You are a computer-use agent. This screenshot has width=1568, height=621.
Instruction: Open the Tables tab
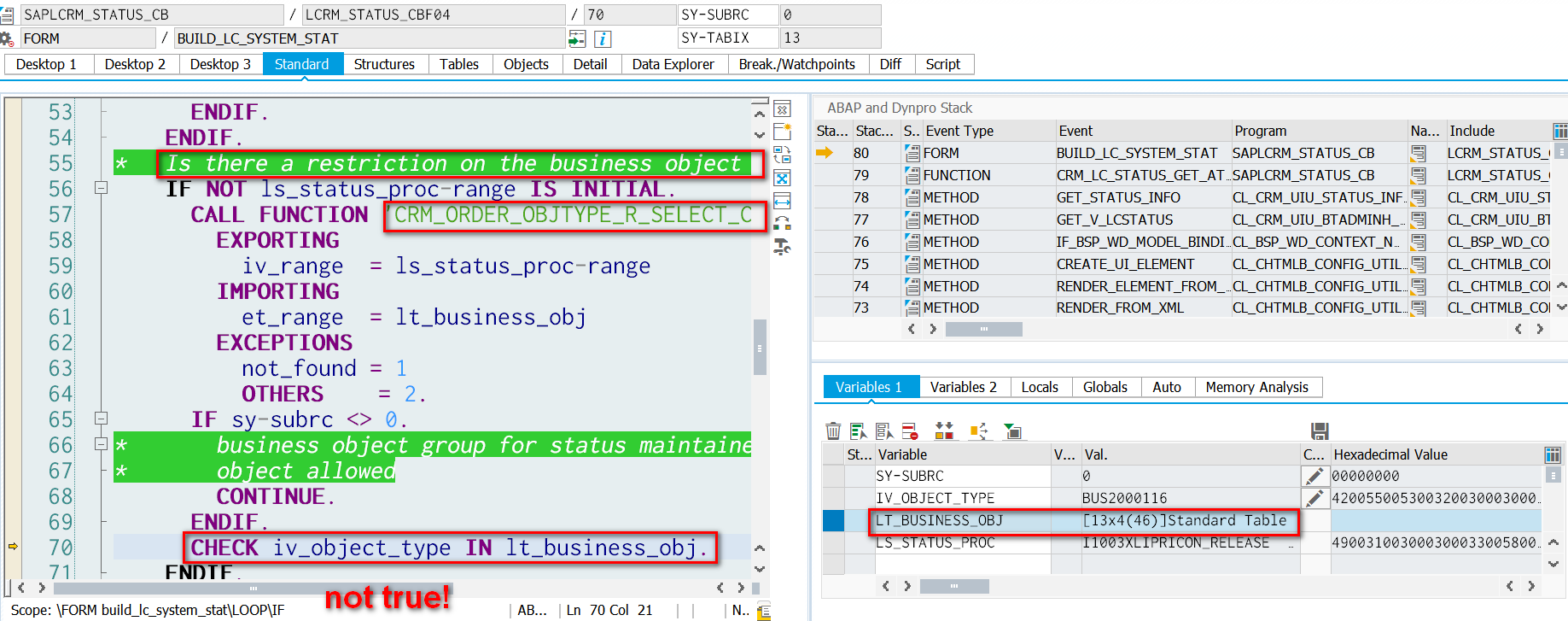[459, 64]
